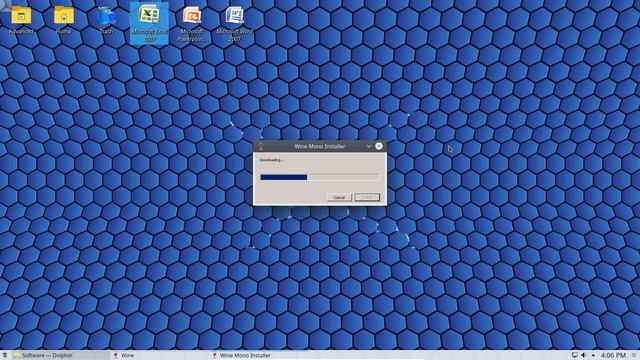Screen dimensions: 640x360
Task: Minimize Wine Mono Installer with the chevron
Action: click(369, 146)
